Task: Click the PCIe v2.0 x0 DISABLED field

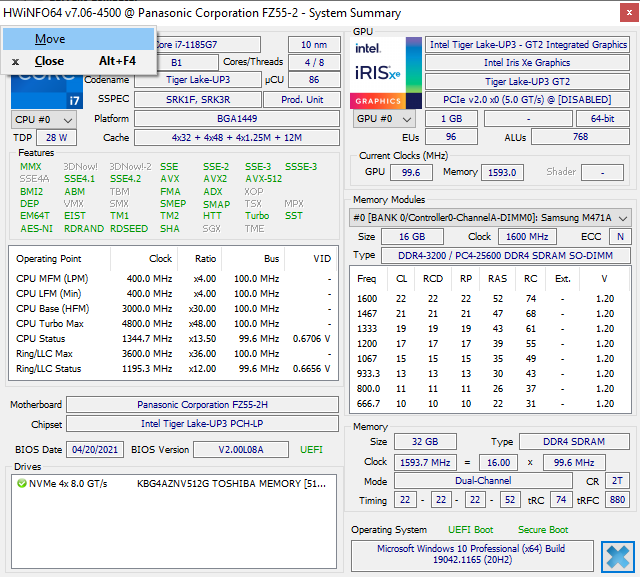Action: tap(528, 100)
